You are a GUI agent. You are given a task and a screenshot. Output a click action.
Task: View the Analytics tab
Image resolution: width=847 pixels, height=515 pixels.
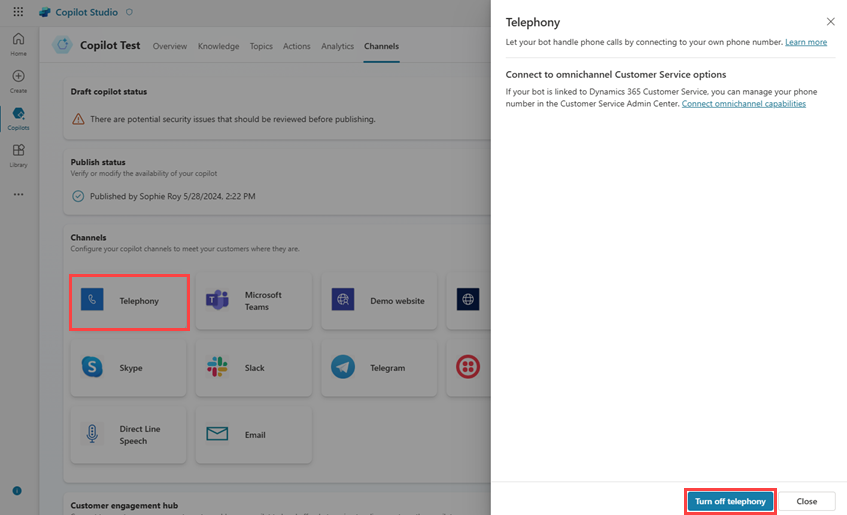(x=338, y=46)
